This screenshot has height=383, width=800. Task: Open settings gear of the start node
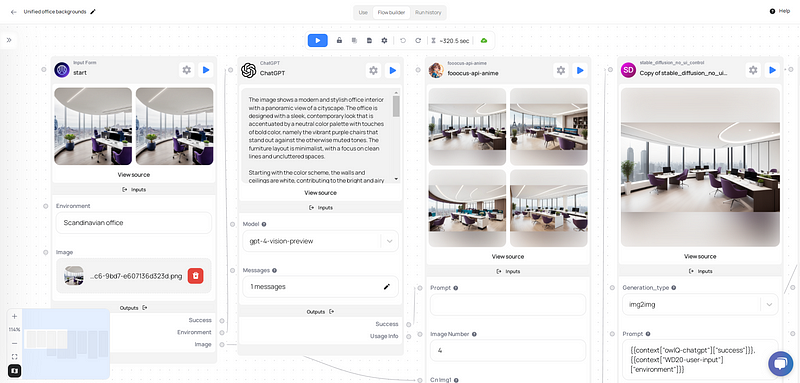[187, 70]
